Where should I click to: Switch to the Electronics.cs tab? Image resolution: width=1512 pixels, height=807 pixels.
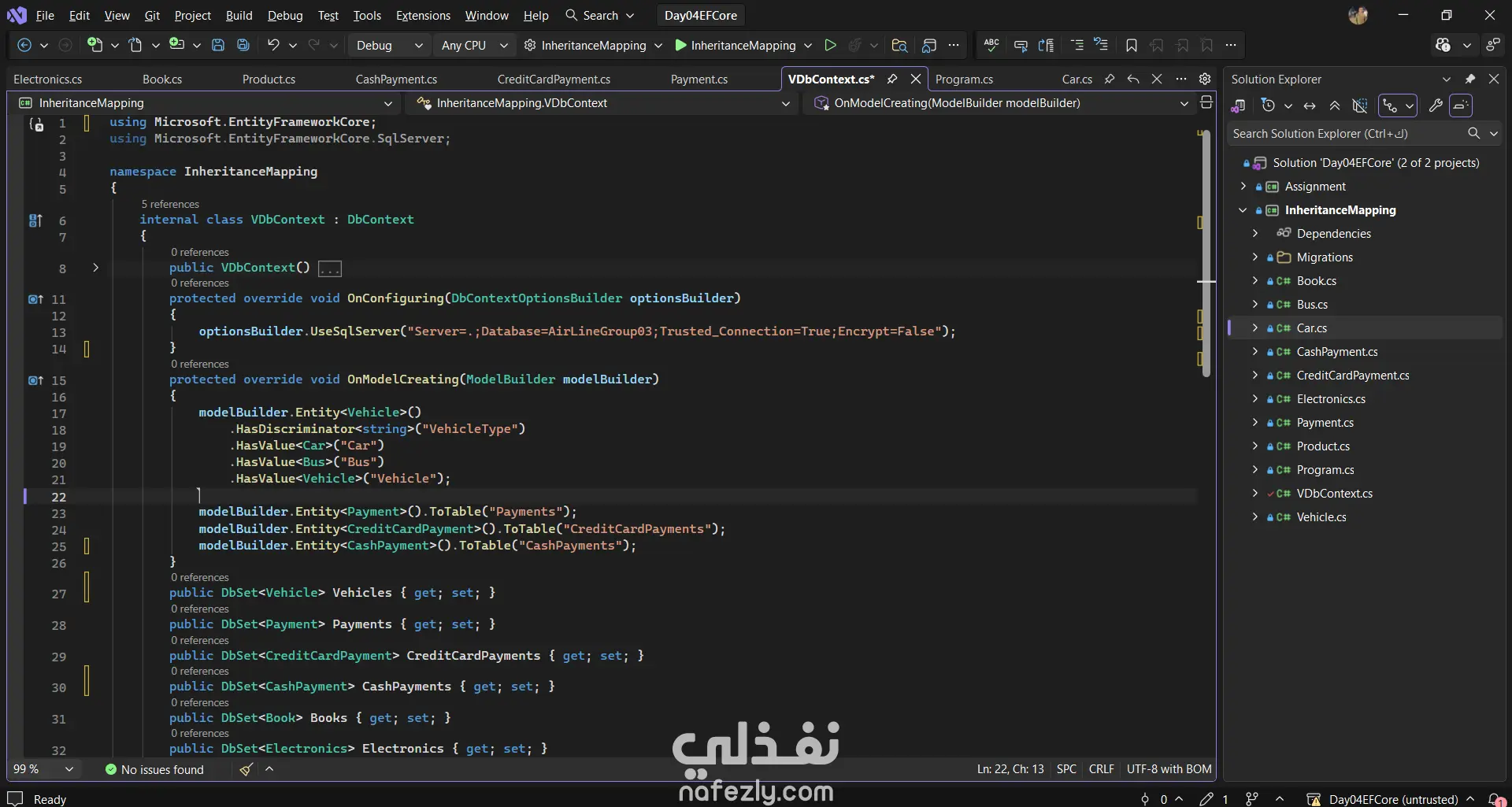pyautogui.click(x=47, y=80)
